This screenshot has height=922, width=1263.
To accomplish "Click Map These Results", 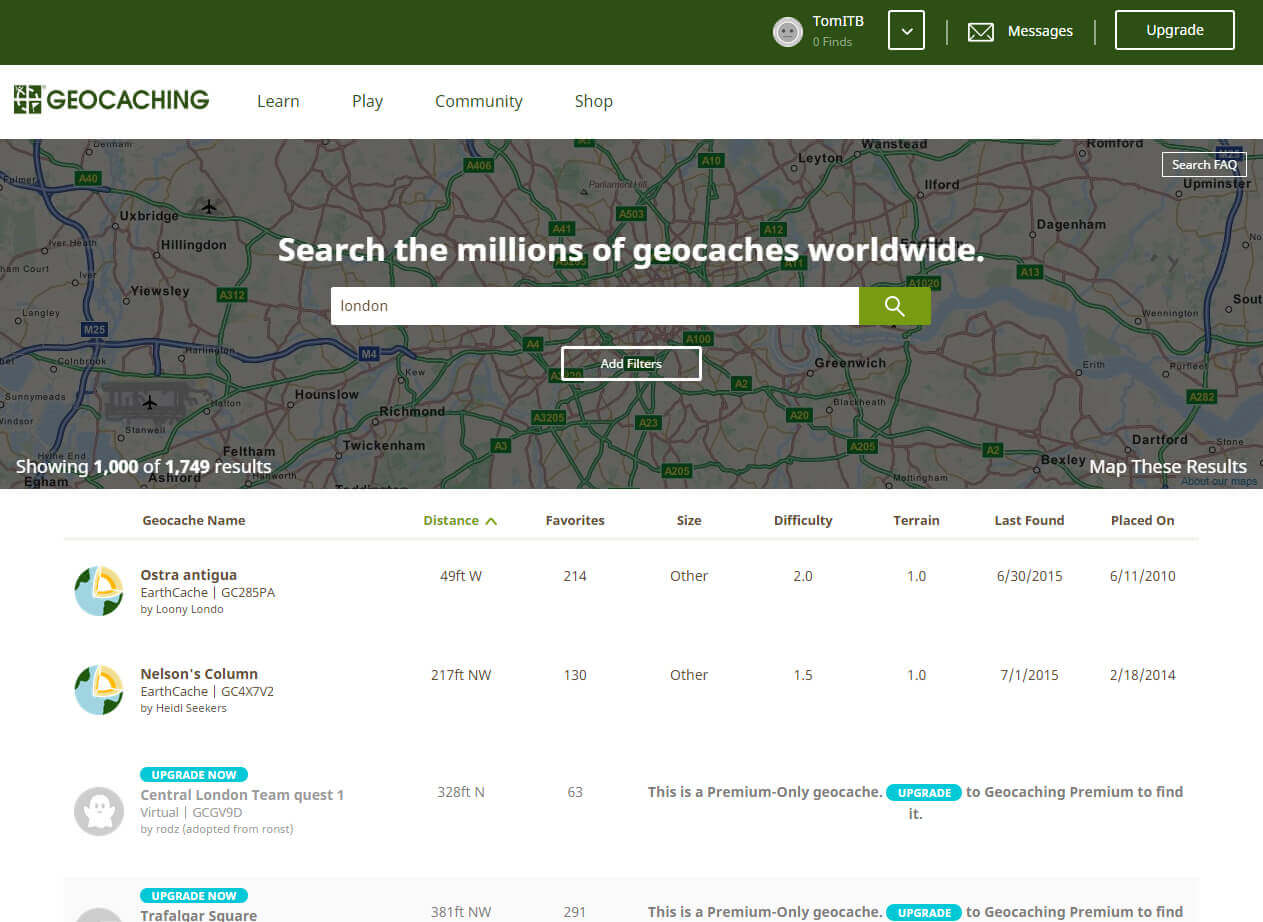I will click(x=1168, y=466).
